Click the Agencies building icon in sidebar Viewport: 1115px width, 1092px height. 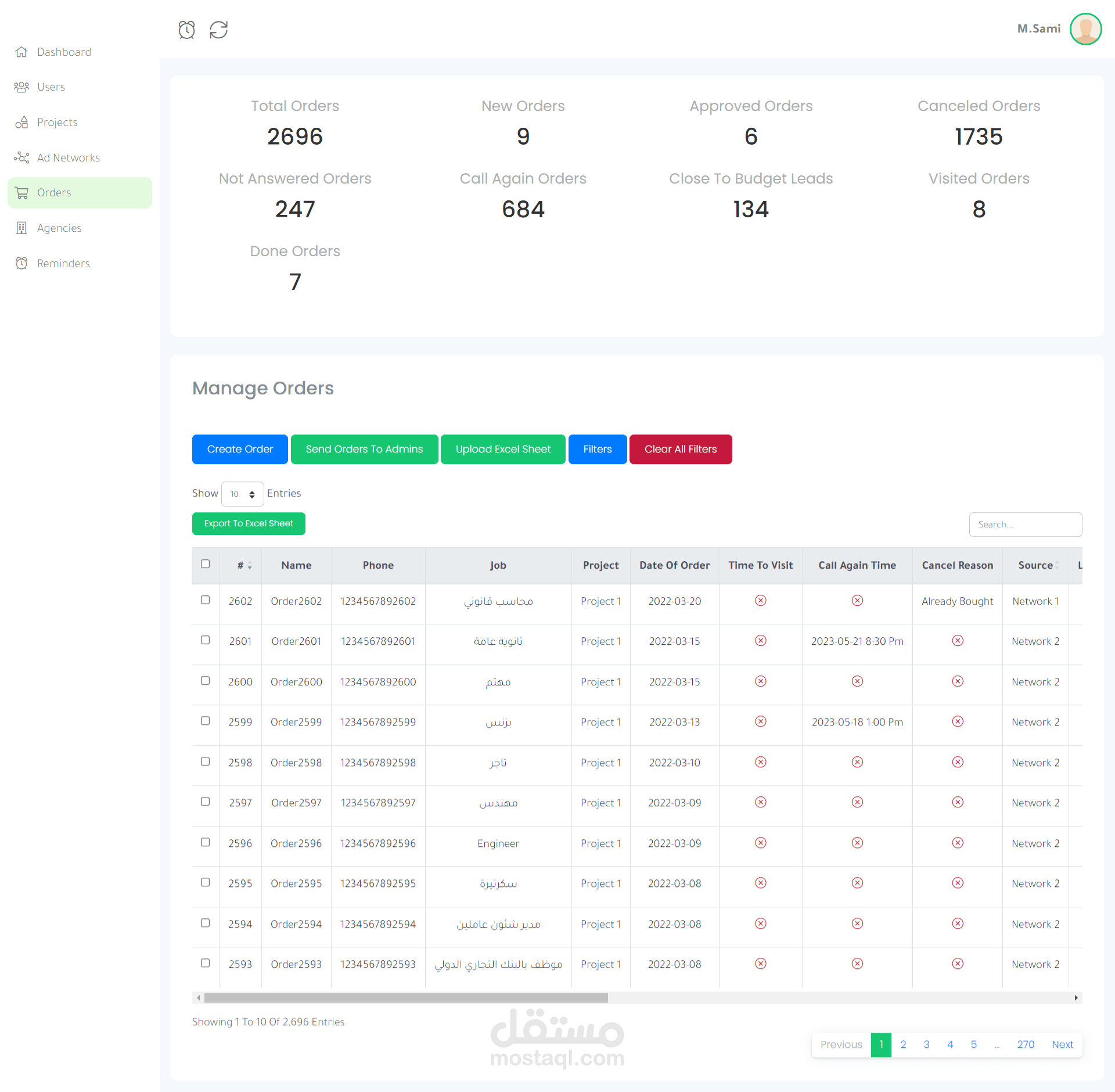21,228
